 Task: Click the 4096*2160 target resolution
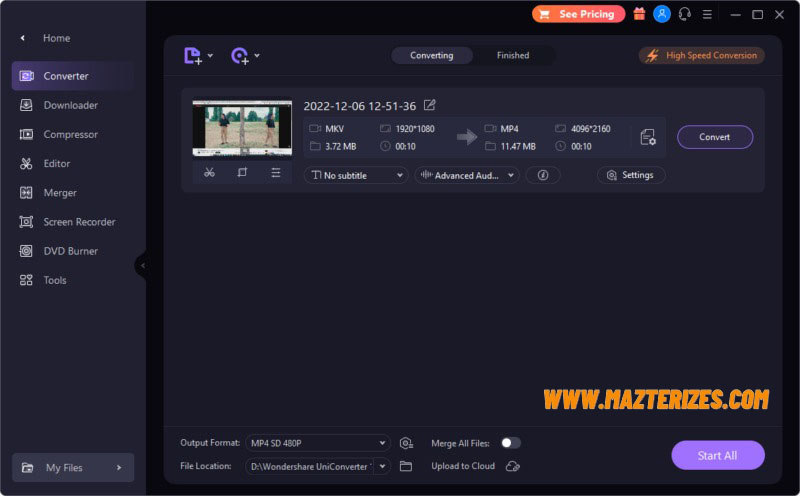pyautogui.click(x=590, y=129)
